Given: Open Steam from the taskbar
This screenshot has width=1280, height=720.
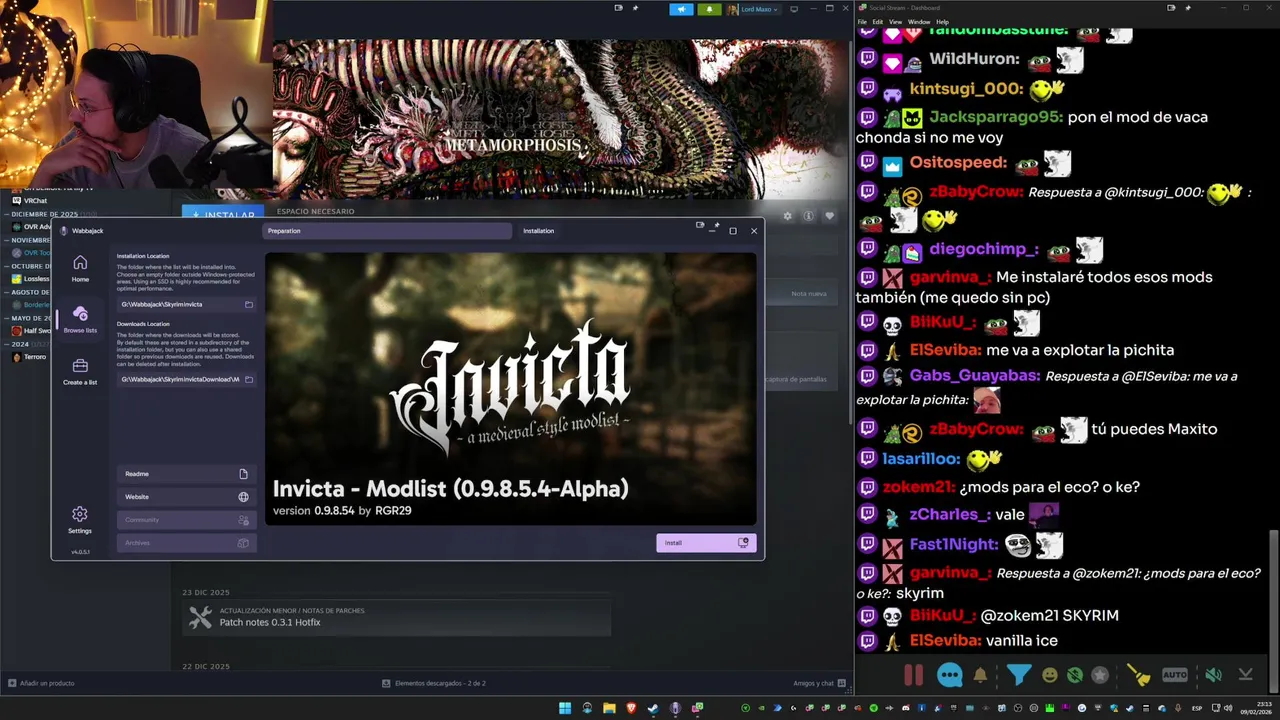Looking at the screenshot, I should click(653, 708).
